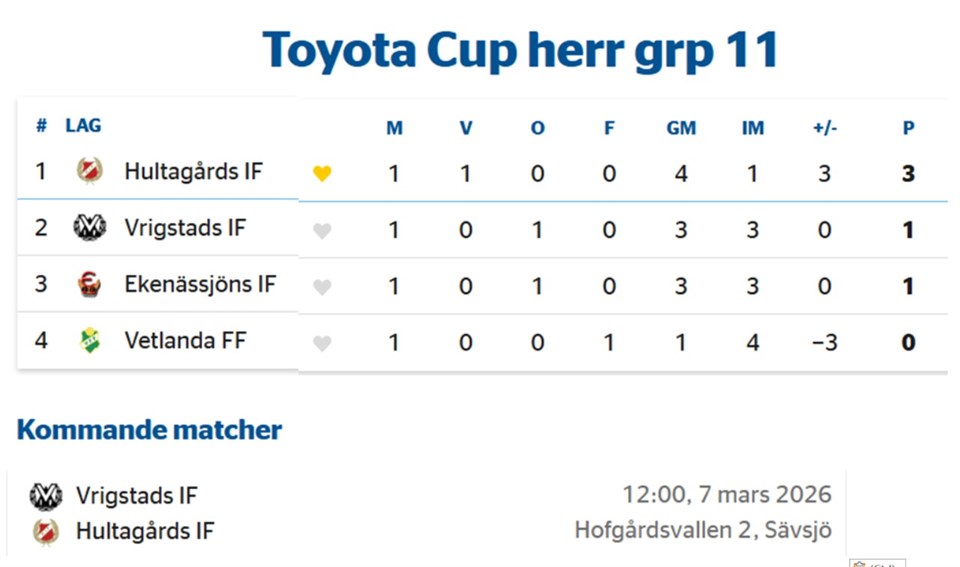The image size is (960, 567).
Task: Open Hultagårds IF team link in standings
Action: click(x=193, y=171)
